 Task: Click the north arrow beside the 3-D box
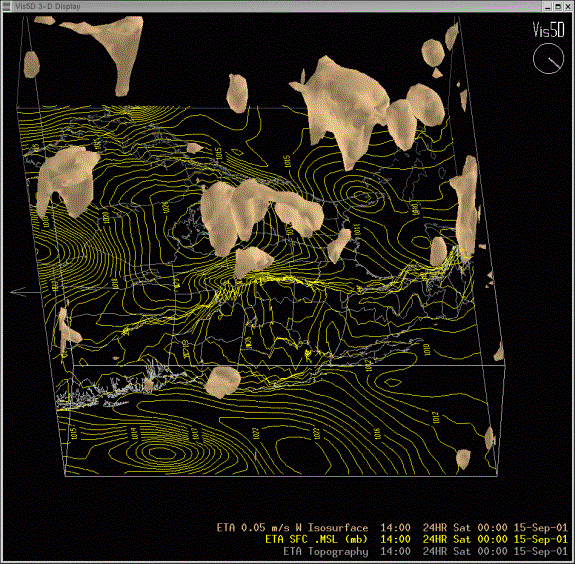click(x=18, y=292)
